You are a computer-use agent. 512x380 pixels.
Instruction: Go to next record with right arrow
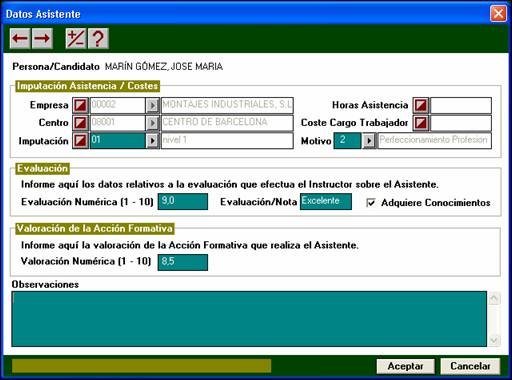[42, 39]
